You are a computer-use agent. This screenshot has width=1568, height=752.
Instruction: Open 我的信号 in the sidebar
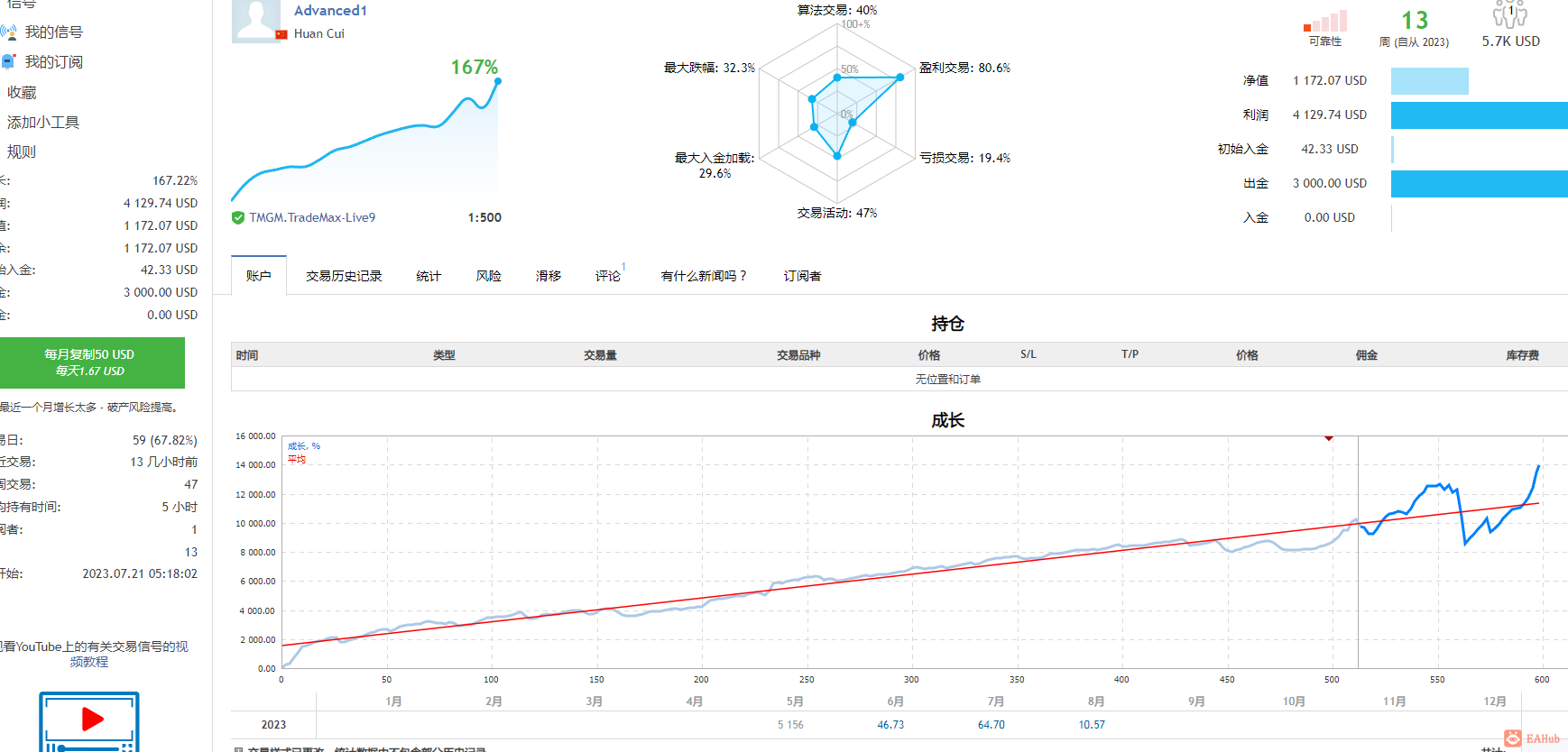coord(53,32)
